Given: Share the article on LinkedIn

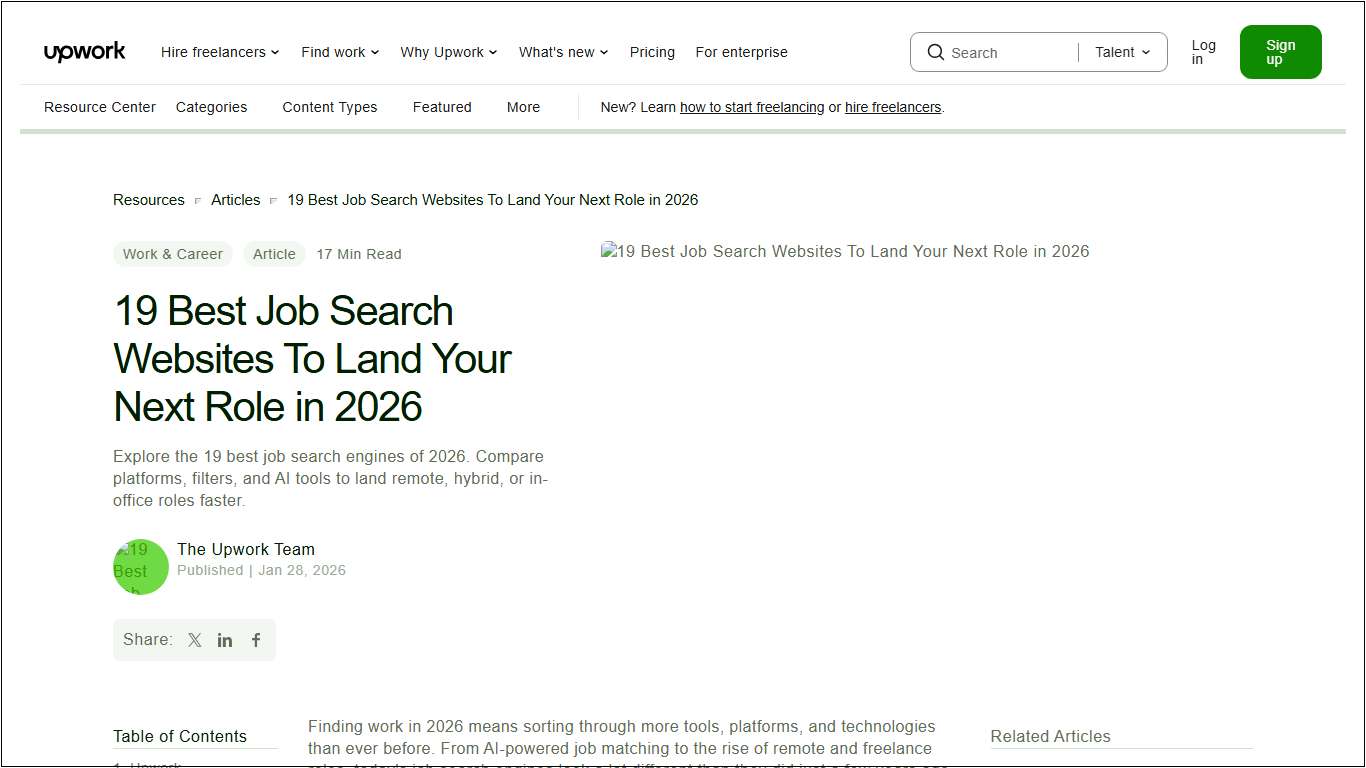Looking at the screenshot, I should [225, 640].
